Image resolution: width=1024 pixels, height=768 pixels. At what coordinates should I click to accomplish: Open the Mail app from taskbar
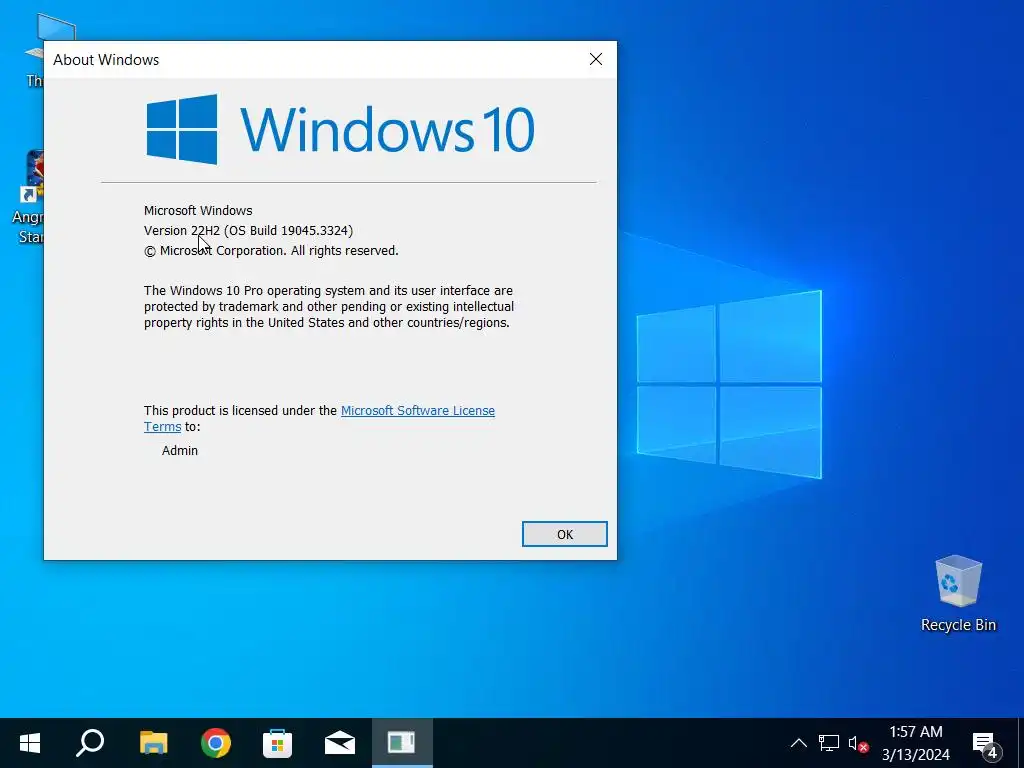coord(340,743)
